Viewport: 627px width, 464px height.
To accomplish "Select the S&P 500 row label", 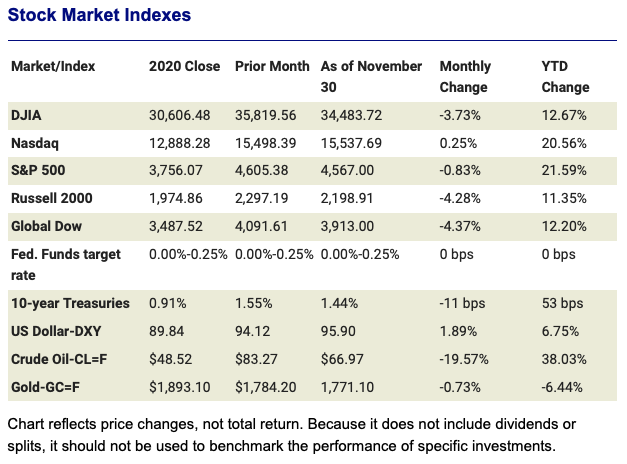I will (39, 170).
